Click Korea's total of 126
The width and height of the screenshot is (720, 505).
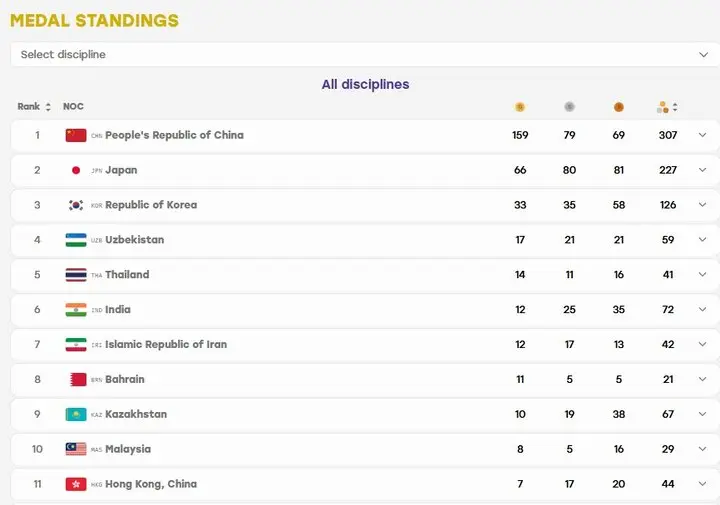point(668,205)
